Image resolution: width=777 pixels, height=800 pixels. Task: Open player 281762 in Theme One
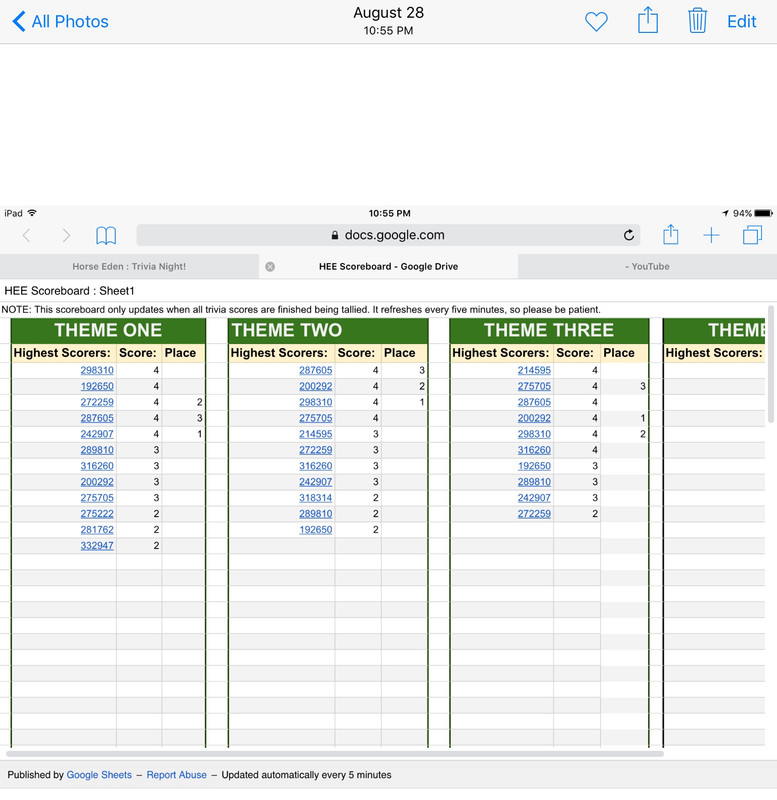click(x=97, y=530)
